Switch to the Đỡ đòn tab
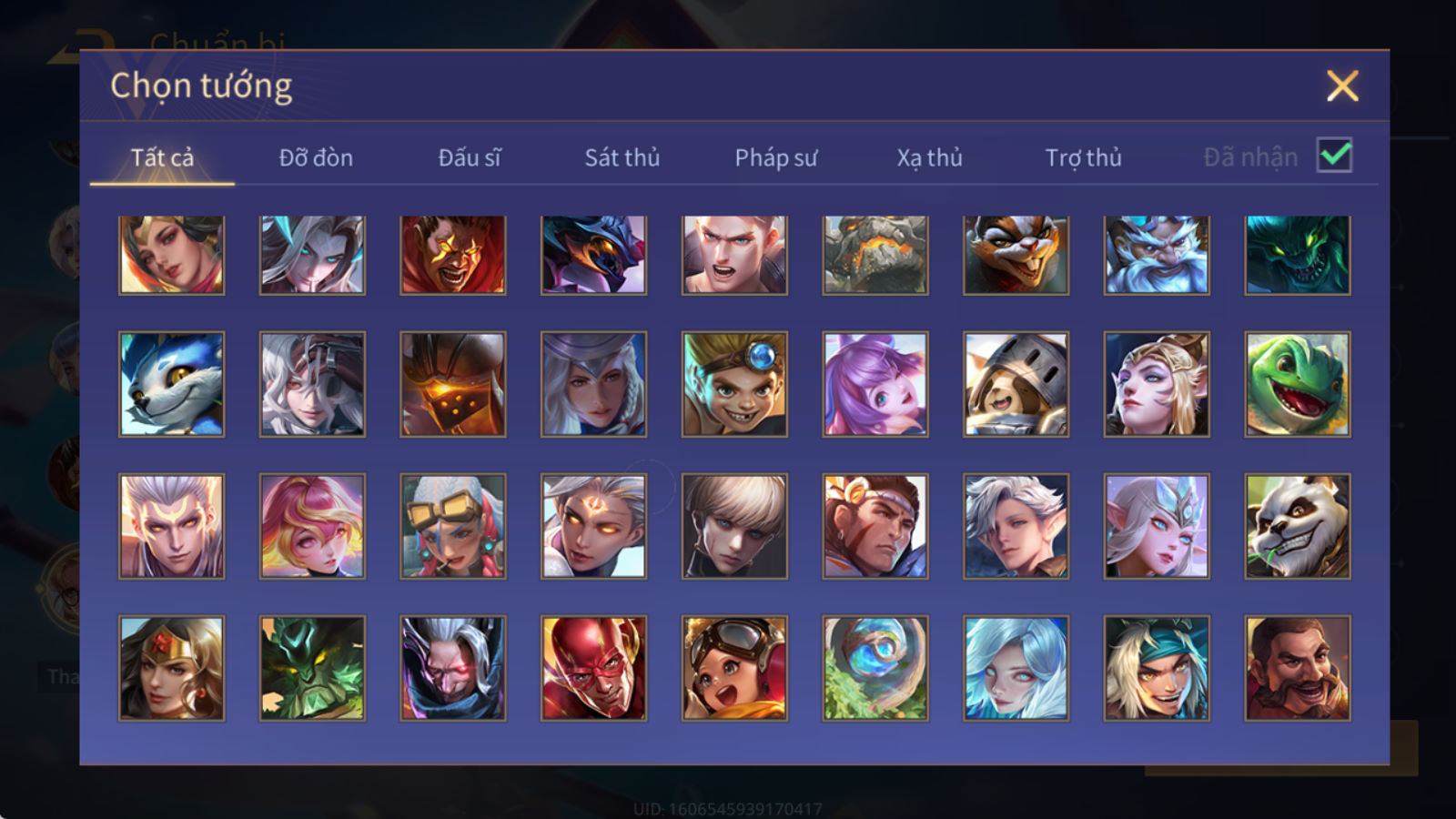Screen dimensions: 1456x819 (x=316, y=157)
